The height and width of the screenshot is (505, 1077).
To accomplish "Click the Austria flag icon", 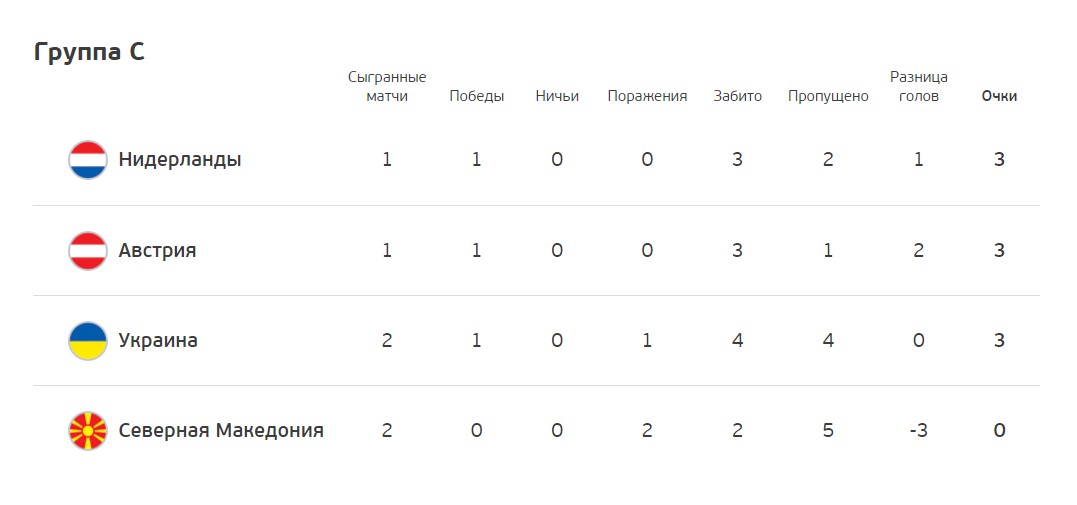I will pos(88,251).
